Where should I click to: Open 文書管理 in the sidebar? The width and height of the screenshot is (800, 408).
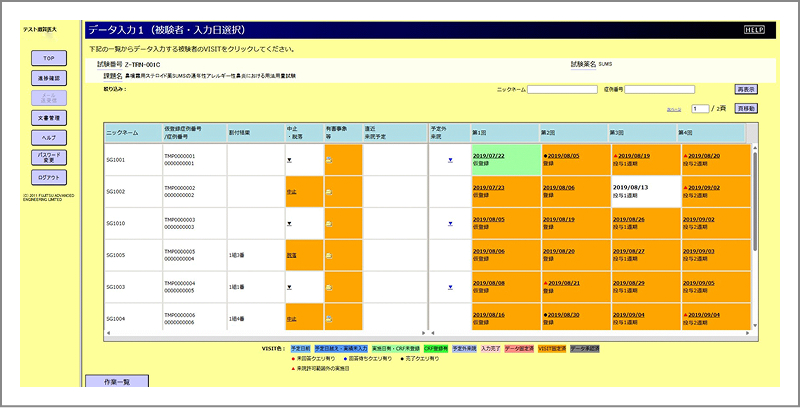click(48, 118)
